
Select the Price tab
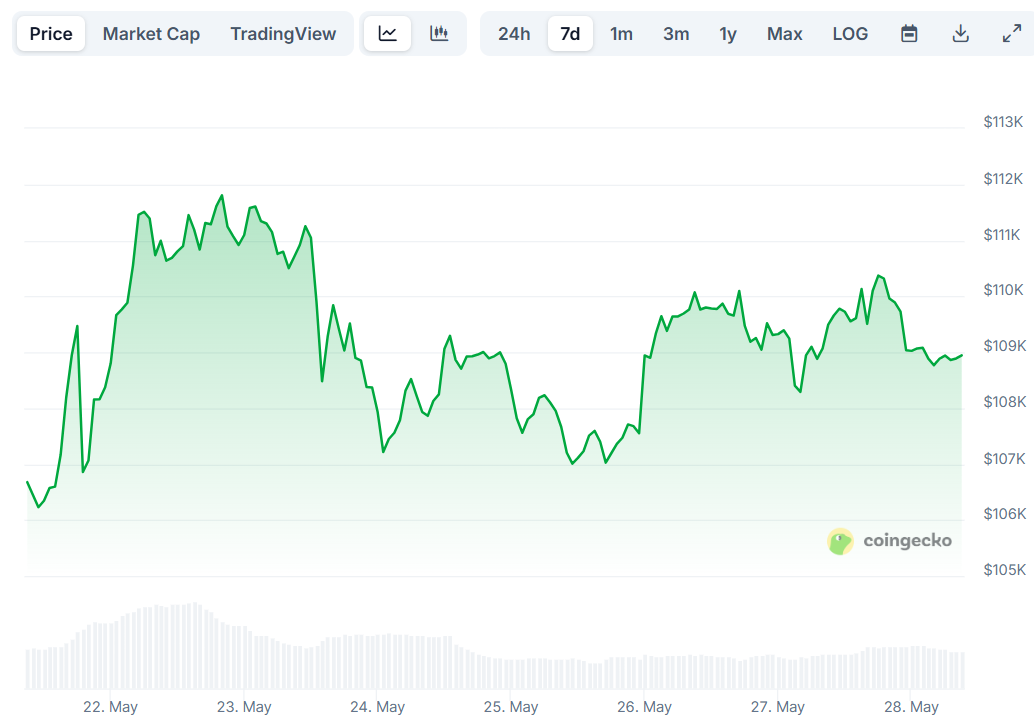point(51,34)
